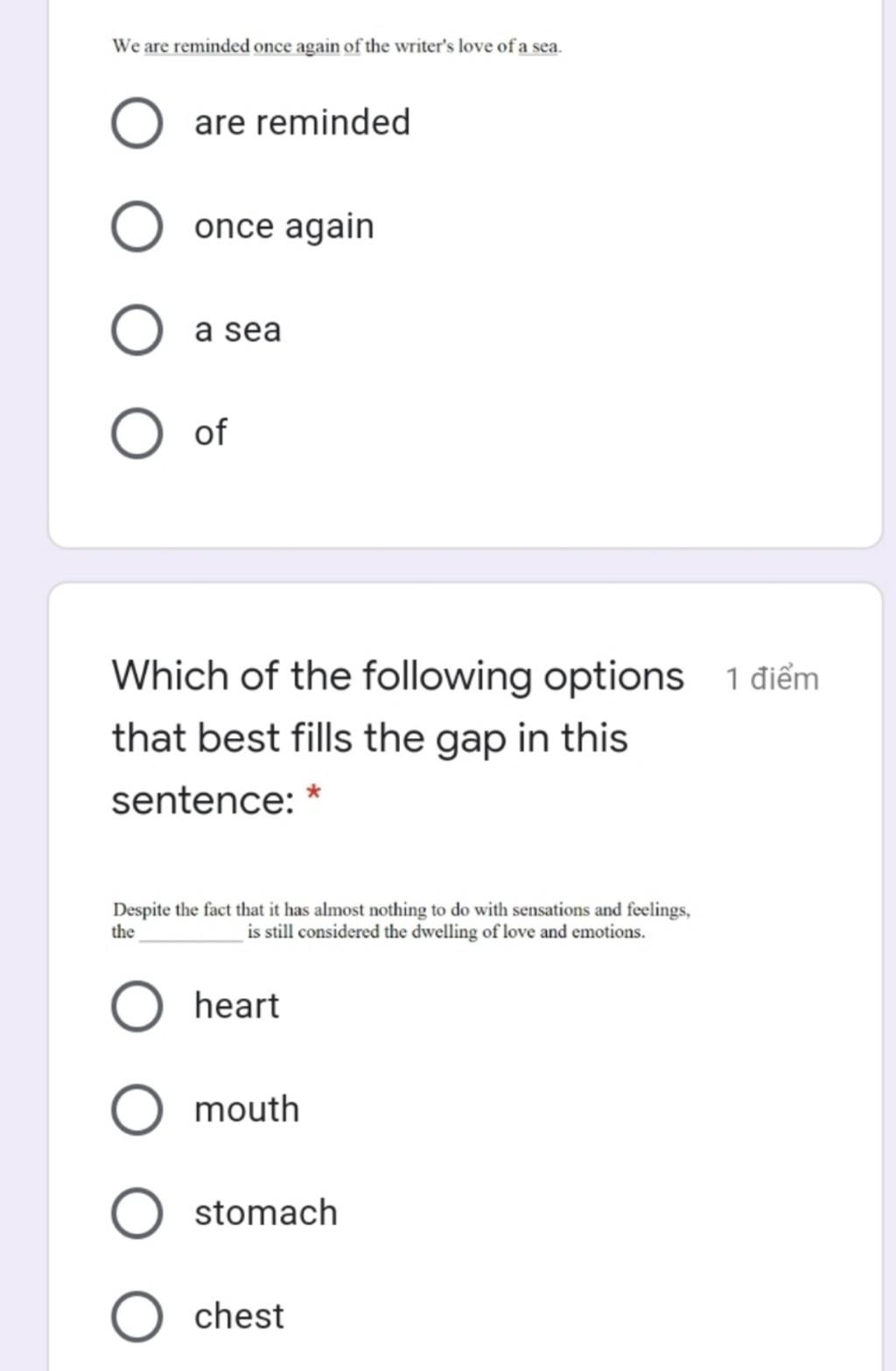Click the 'heart' option label text
Image resolution: width=896 pixels, height=1371 pixels.
(236, 1005)
